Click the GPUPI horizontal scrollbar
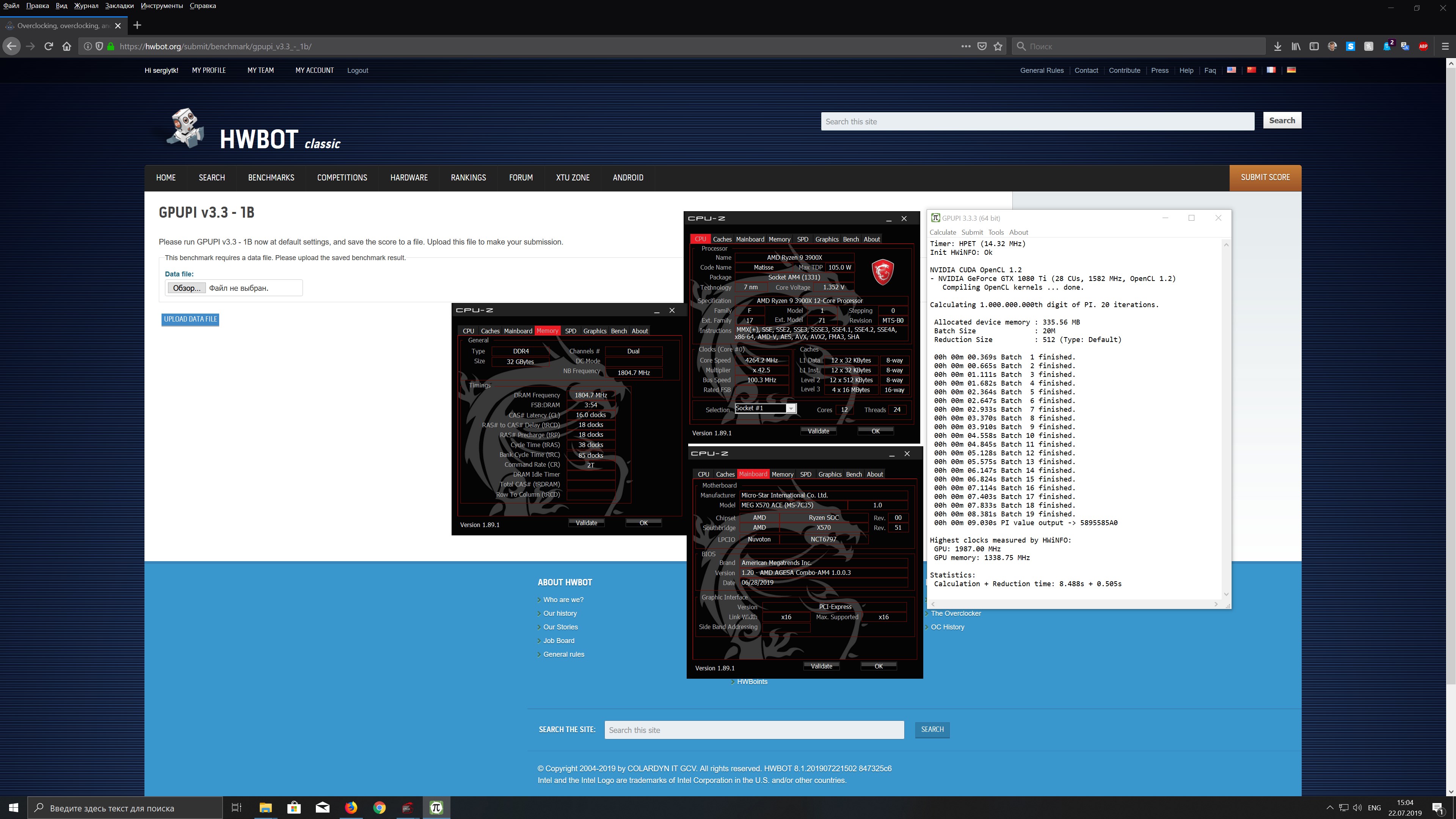 [x=1074, y=604]
